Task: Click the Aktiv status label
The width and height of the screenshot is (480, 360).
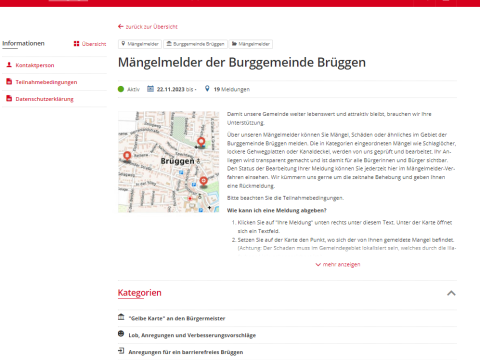Action: click(x=133, y=89)
